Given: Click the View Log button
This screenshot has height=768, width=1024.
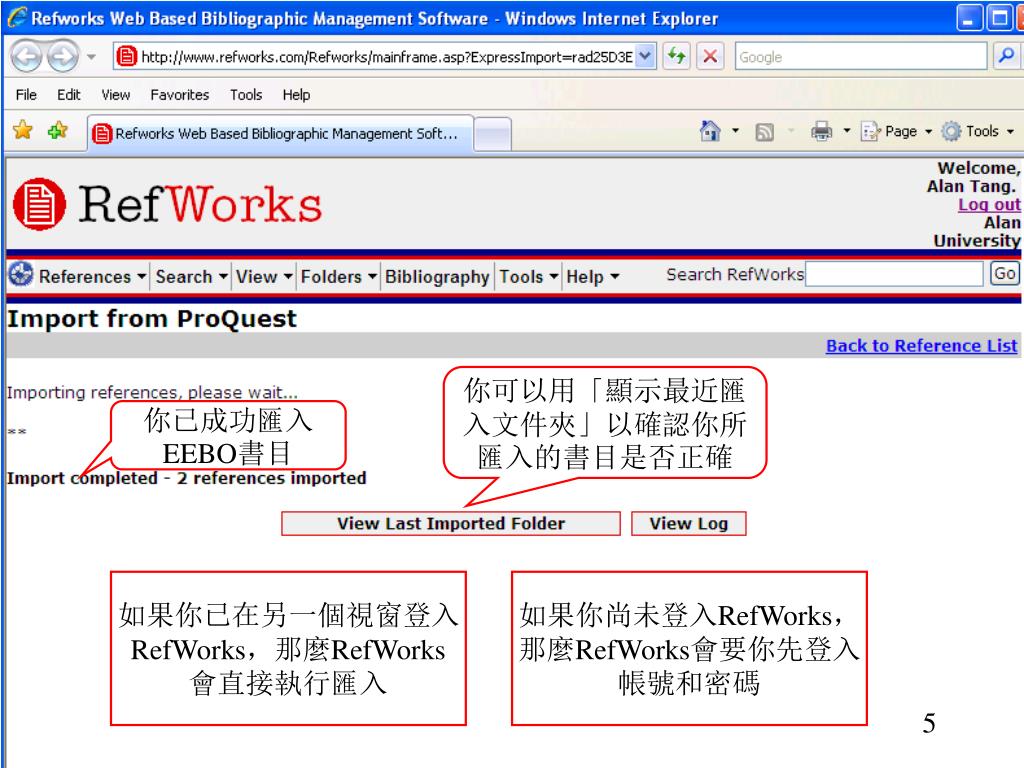Looking at the screenshot, I should 688,523.
